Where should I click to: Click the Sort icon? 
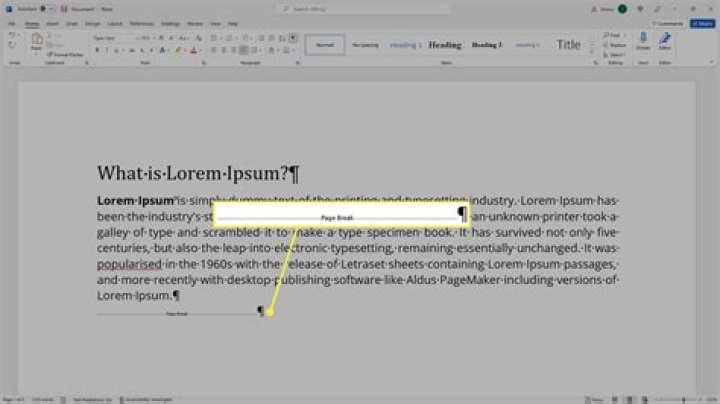[x=282, y=38]
